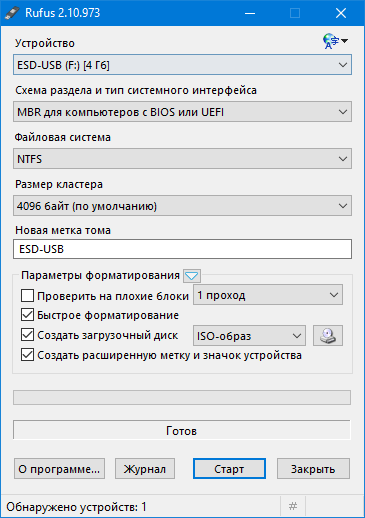Click the disc icon to select ISO image
The image size is (365, 518).
tap(328, 336)
